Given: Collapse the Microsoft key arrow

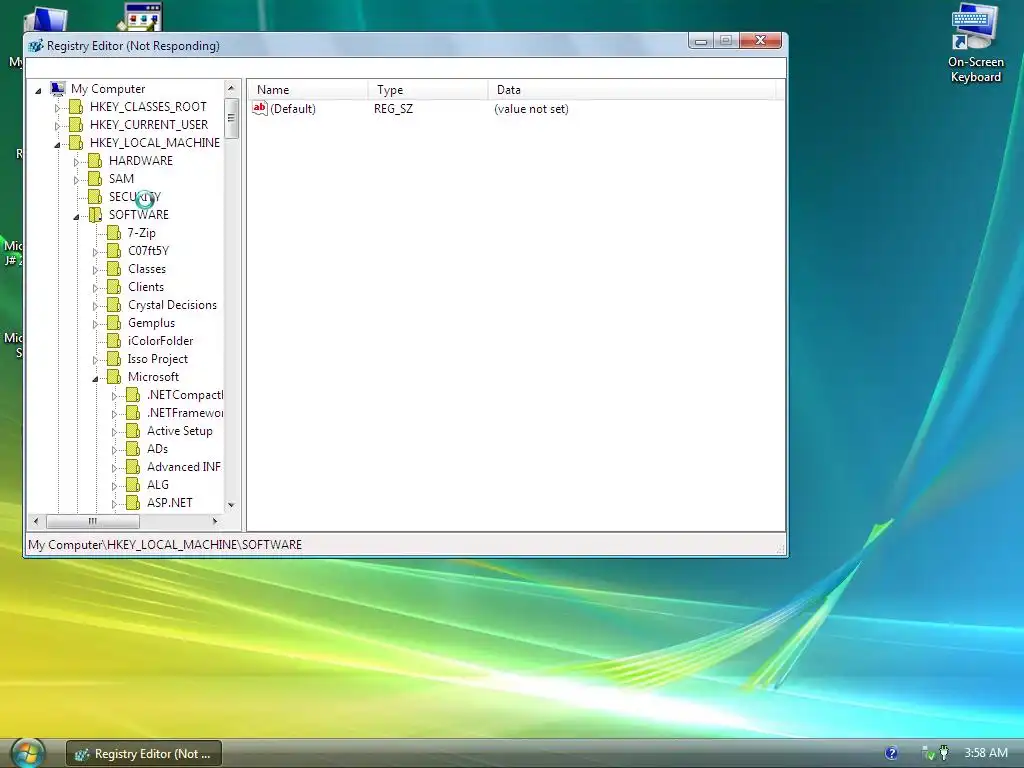Looking at the screenshot, I should 95,378.
